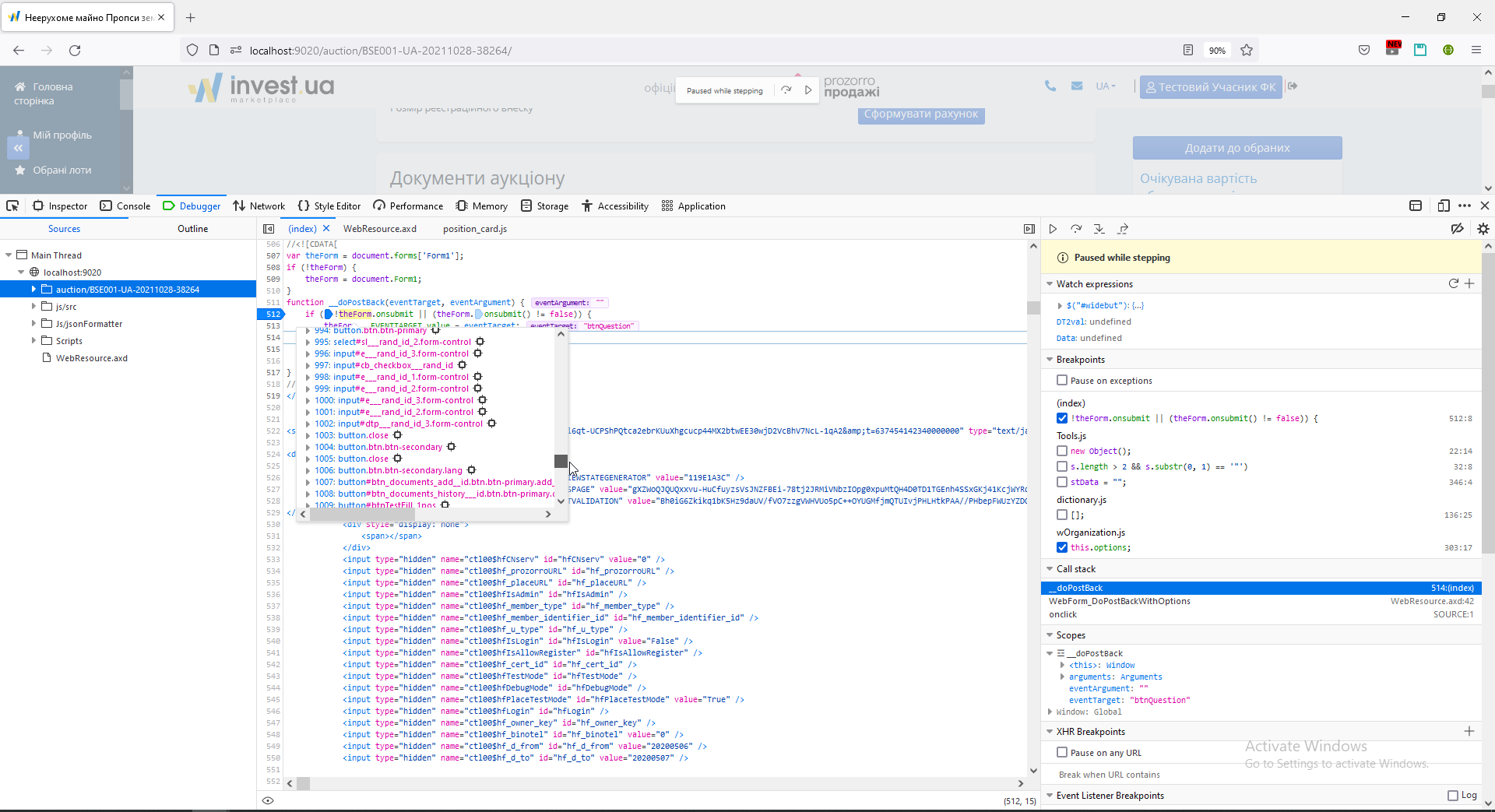Open debugger settings gear icon

point(1483,229)
